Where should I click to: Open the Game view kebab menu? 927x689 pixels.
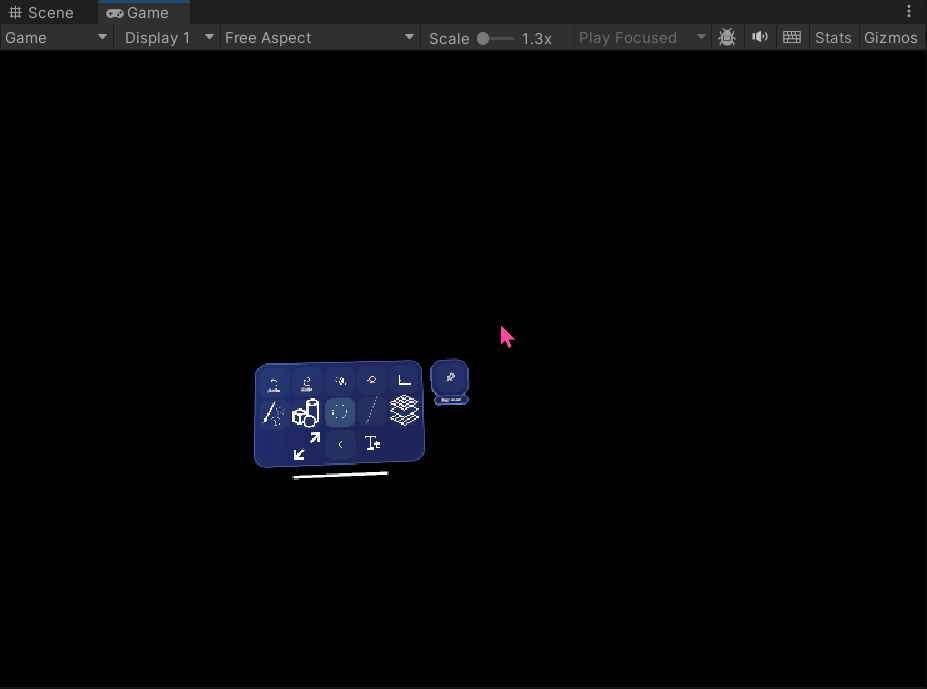909,11
